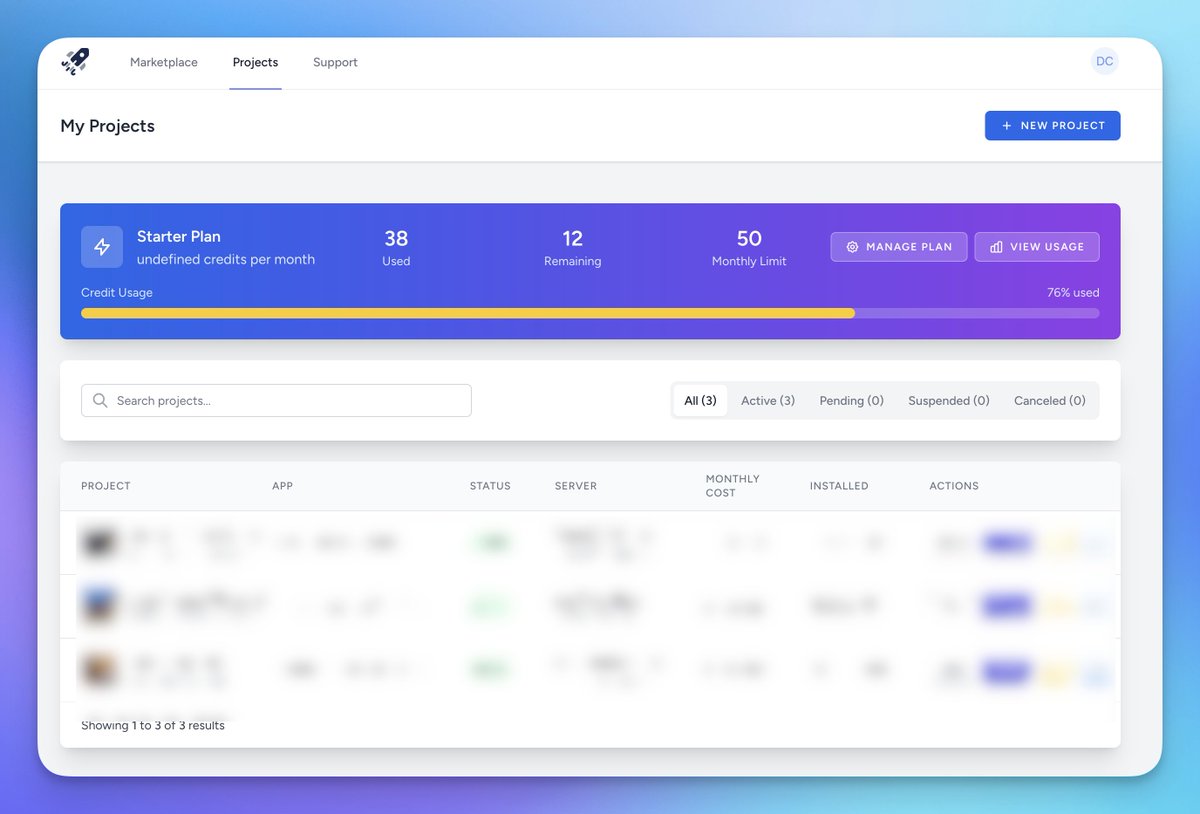The height and width of the screenshot is (814, 1200).
Task: Click the lightning bolt plan icon
Action: click(x=102, y=247)
